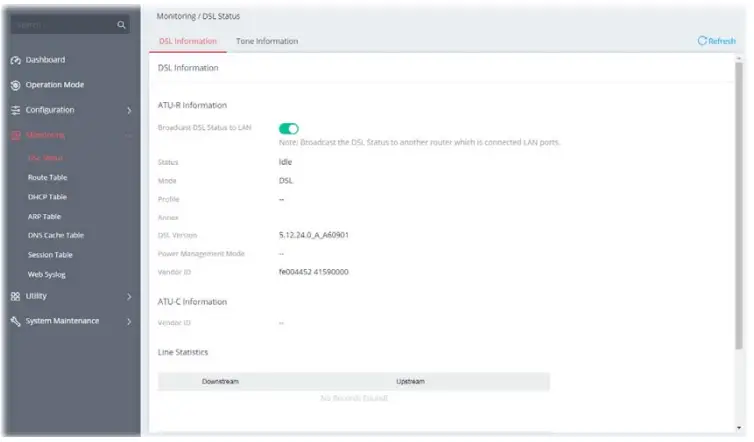The image size is (754, 442).
Task: Click the Mode value DSL
Action: tap(286, 181)
